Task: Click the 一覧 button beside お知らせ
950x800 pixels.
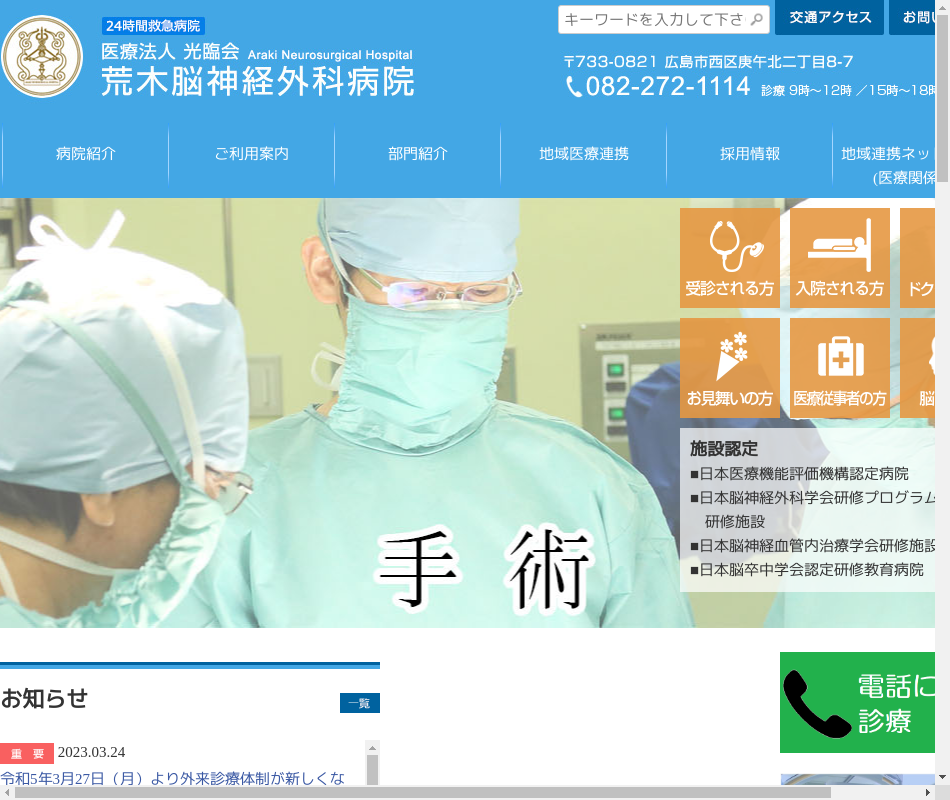Action: coord(359,703)
